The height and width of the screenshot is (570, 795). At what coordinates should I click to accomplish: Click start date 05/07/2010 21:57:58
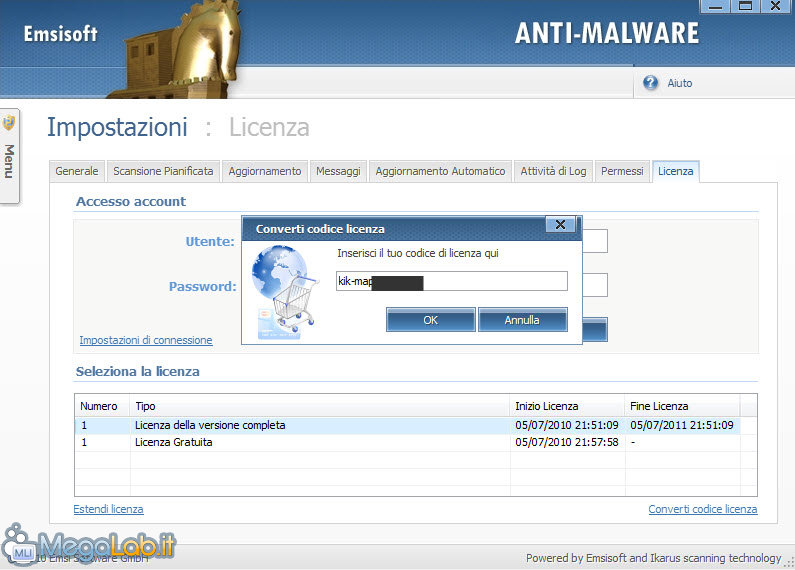coord(567,442)
